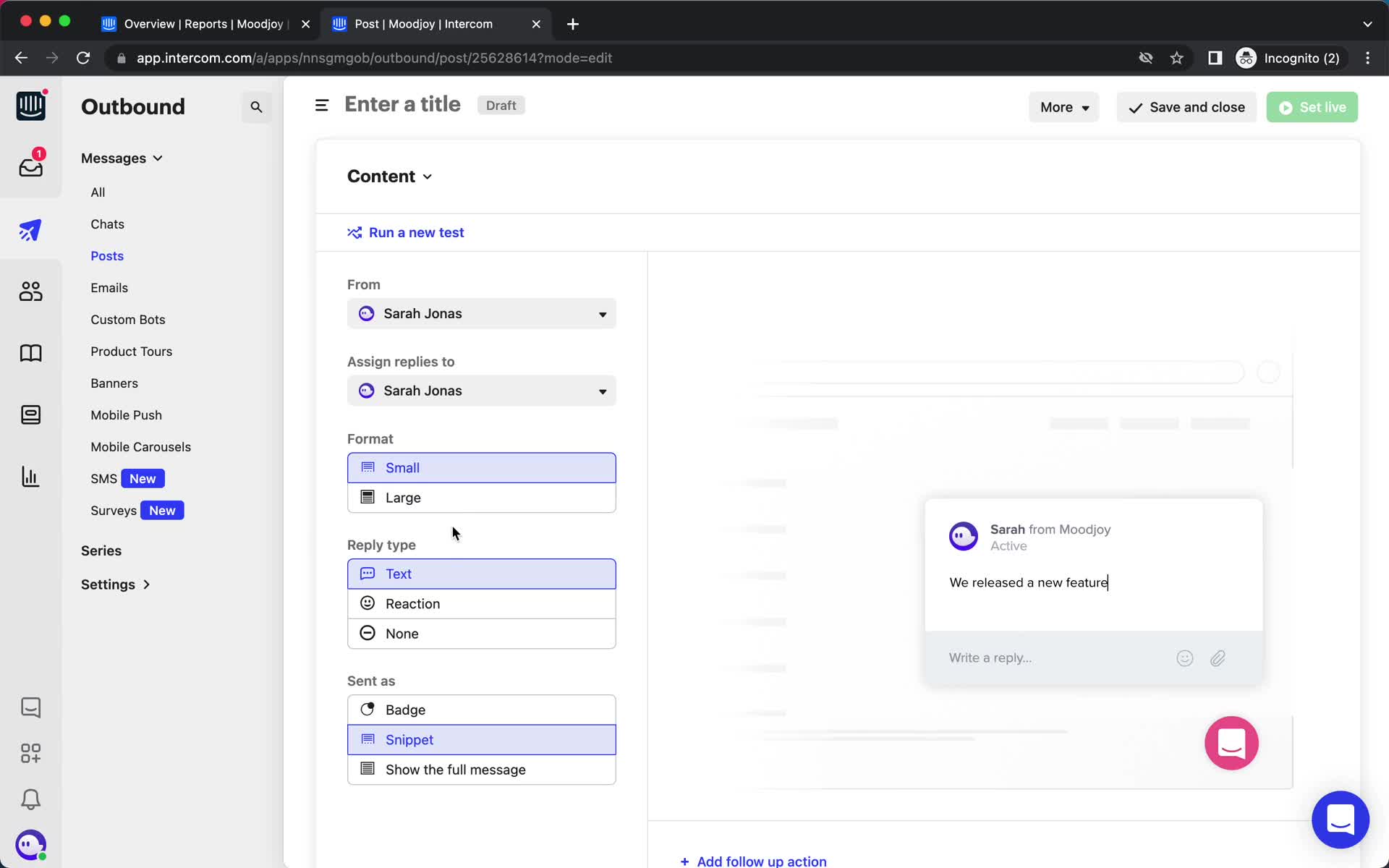Click Add follow up action
The height and width of the screenshot is (868, 1389).
[753, 861]
